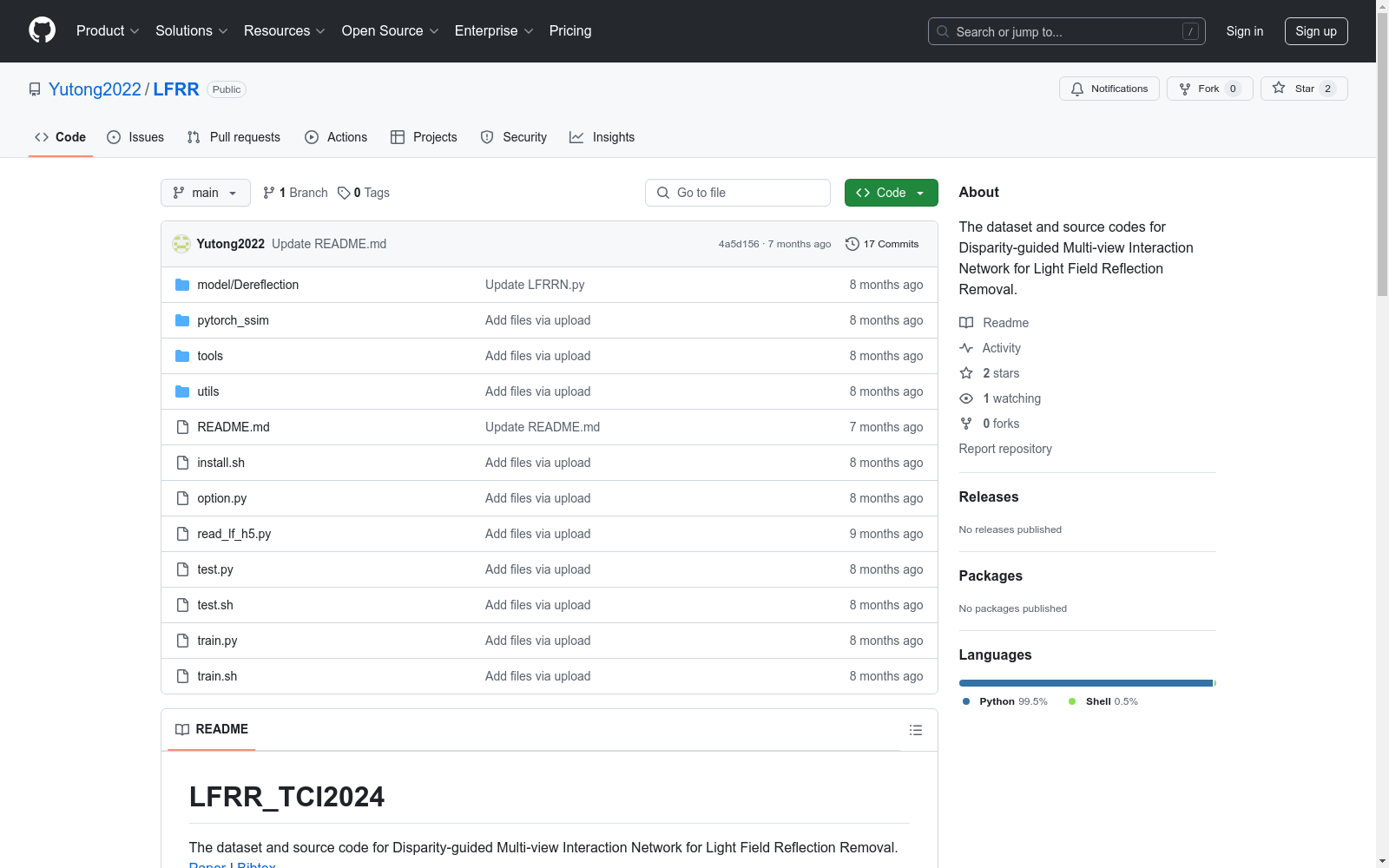The image size is (1389, 868).
Task: Open the Releases heading link
Action: click(989, 496)
